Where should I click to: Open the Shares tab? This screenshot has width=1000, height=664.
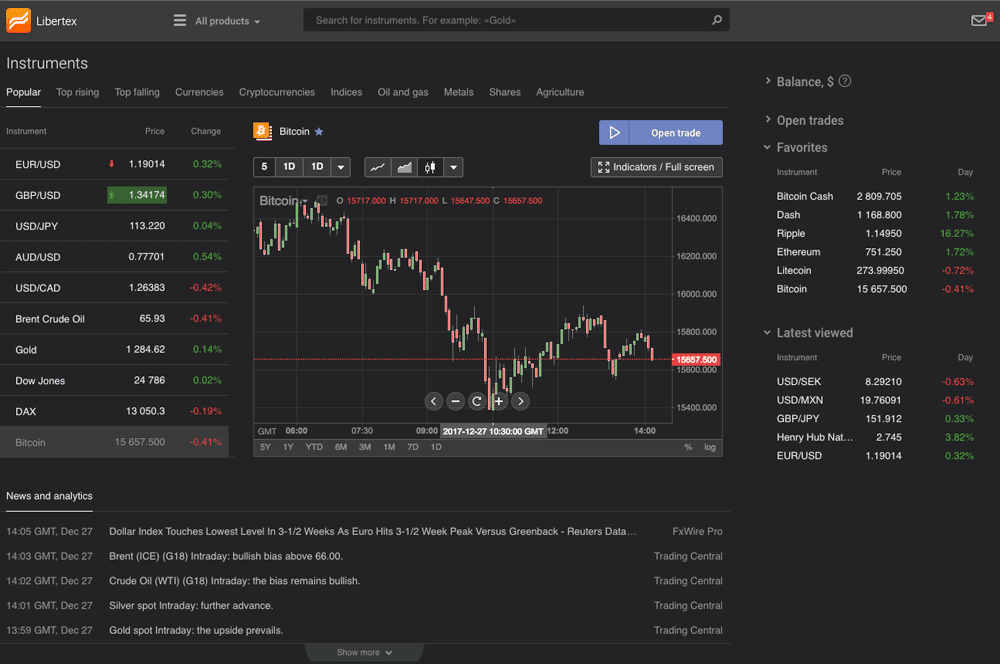(504, 92)
